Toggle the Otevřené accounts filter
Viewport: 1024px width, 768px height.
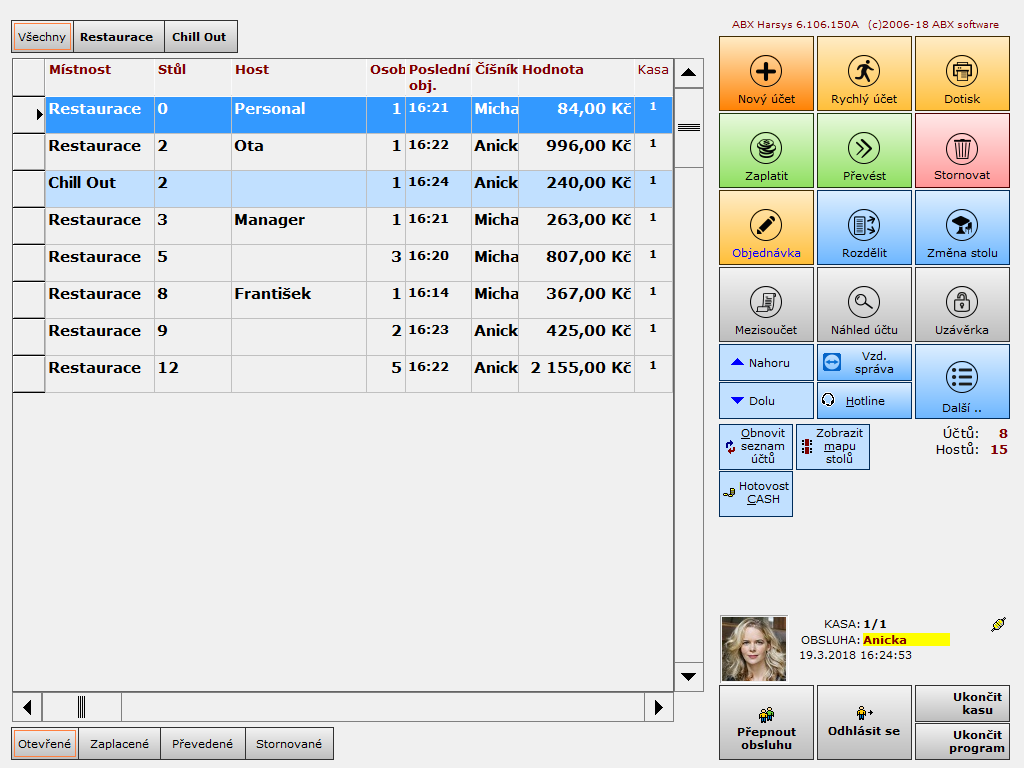[44, 744]
